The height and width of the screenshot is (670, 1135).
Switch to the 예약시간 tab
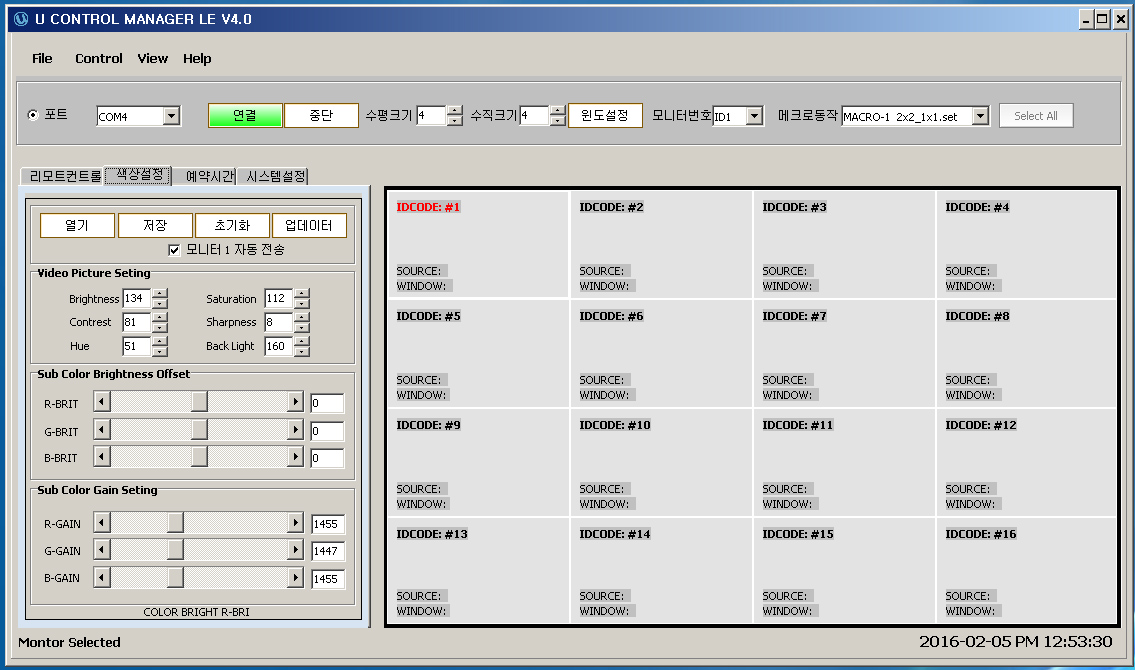(x=208, y=176)
